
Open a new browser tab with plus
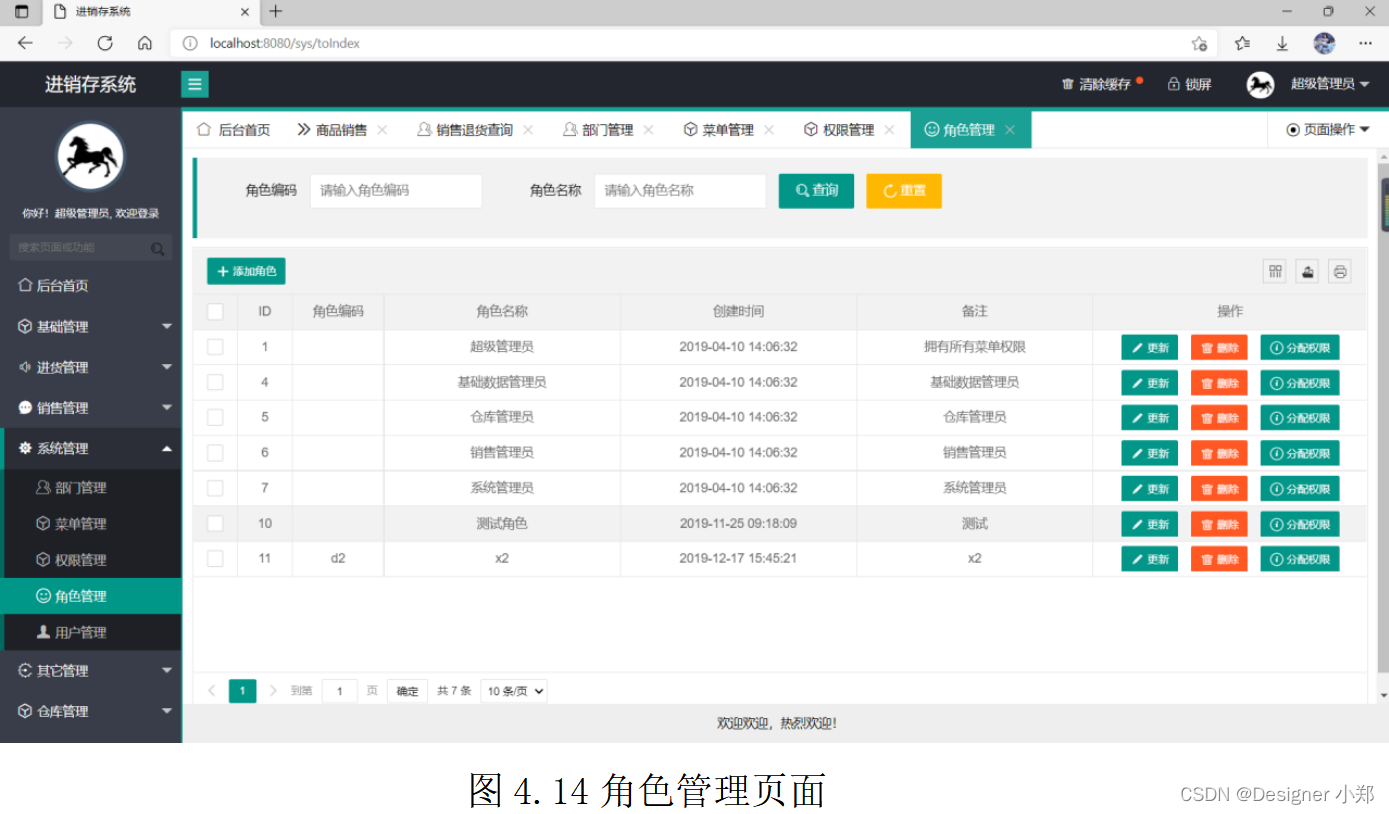tap(276, 11)
